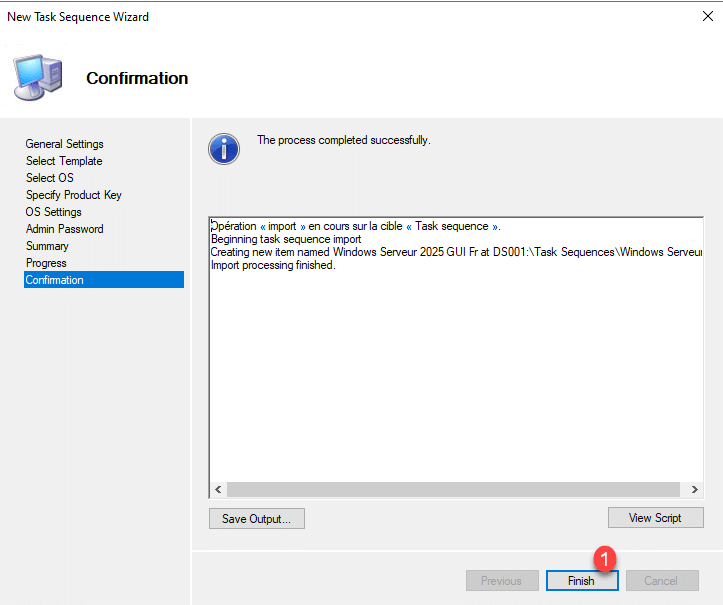Screen dimensions: 723x605
Task: Jump to Admin Password step
Action: tap(64, 229)
